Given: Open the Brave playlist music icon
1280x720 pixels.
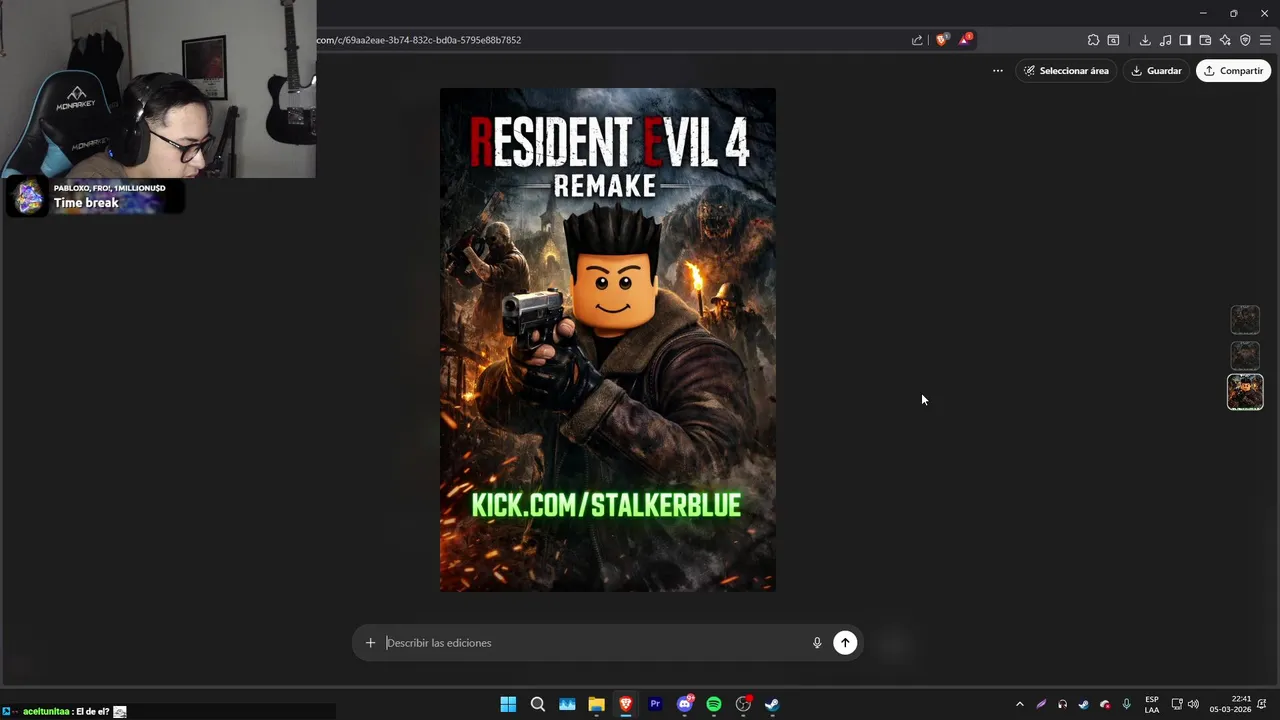Looking at the screenshot, I should point(1165,40).
